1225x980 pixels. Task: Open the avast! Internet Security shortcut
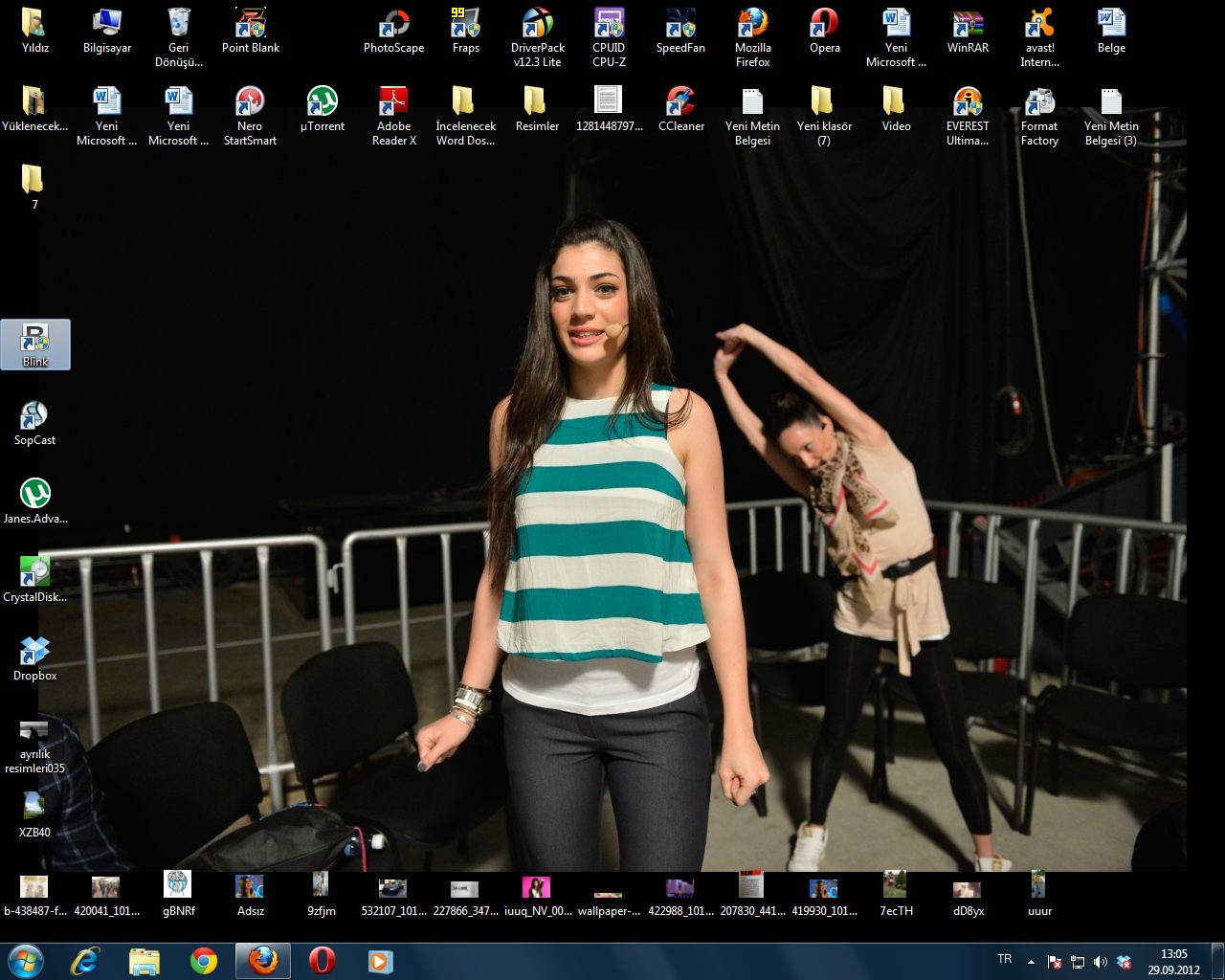coord(1039,36)
